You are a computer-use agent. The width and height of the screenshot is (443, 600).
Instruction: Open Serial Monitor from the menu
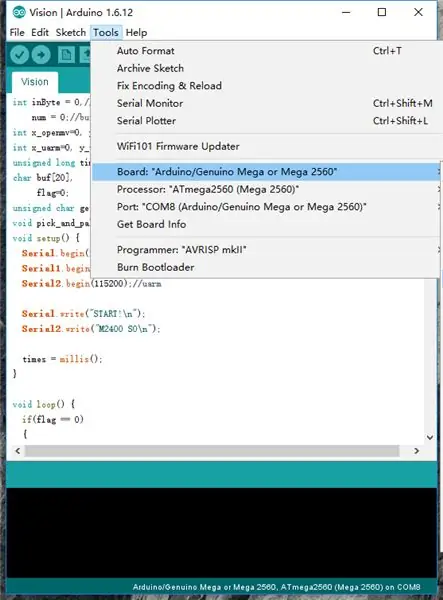(267, 103)
